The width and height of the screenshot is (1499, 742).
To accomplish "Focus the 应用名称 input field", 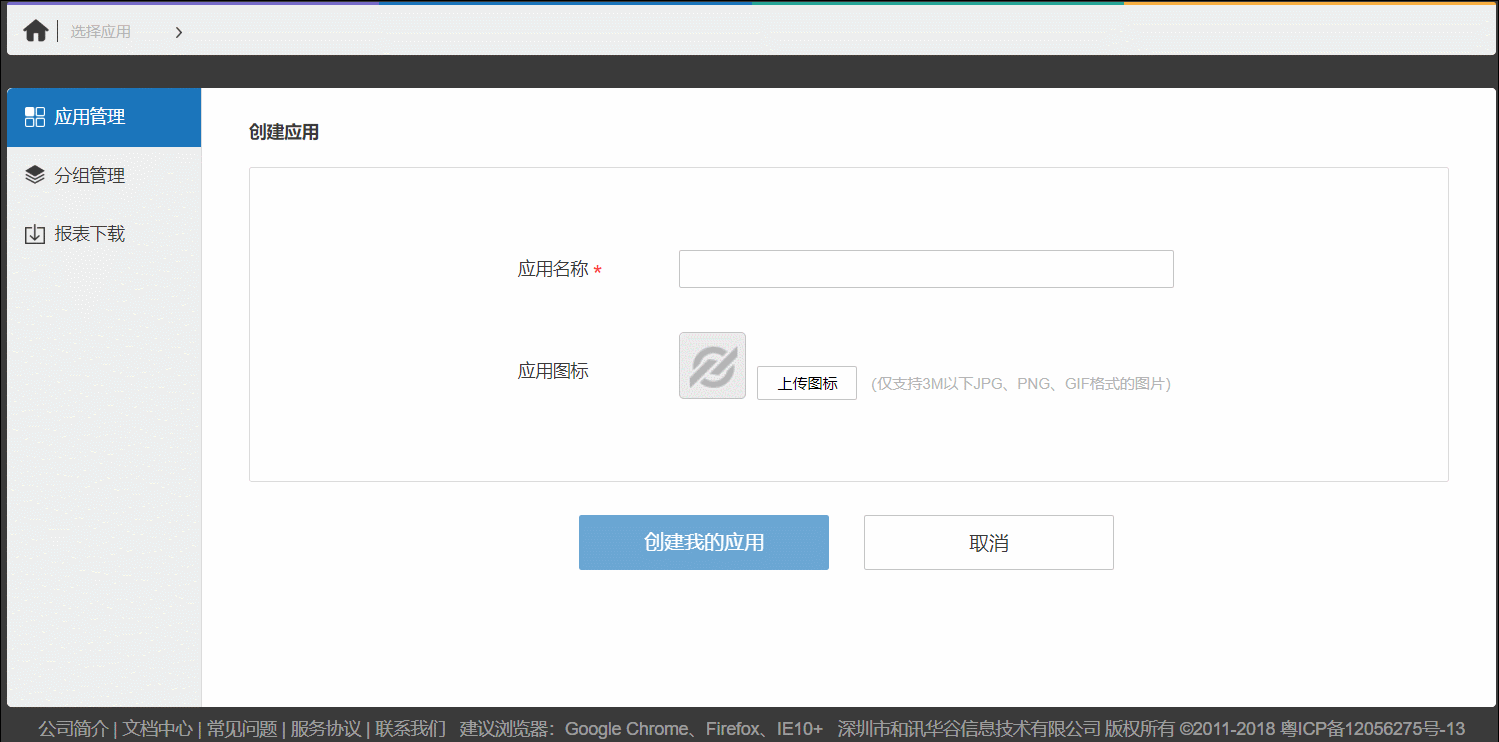I will pyautogui.click(x=926, y=269).
